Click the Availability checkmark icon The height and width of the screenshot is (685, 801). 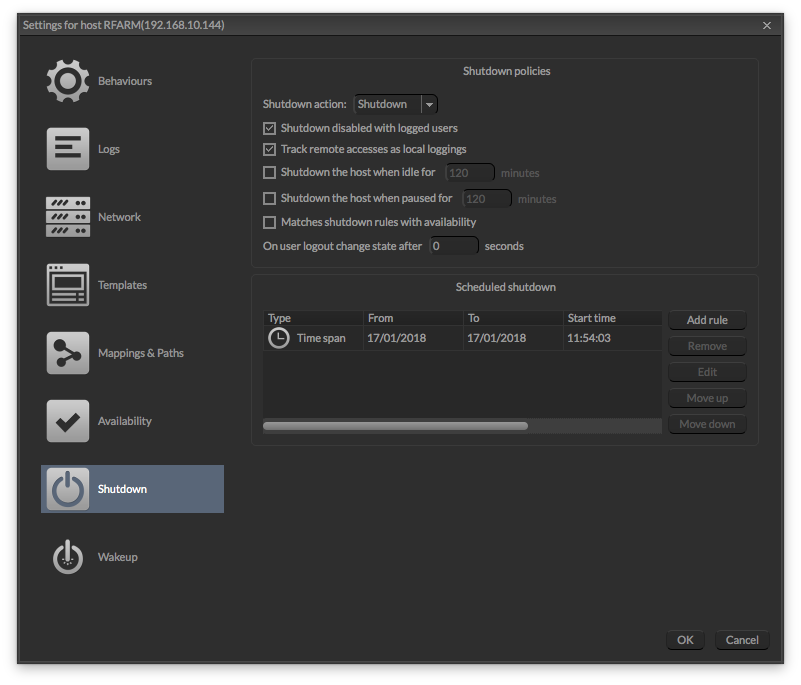point(67,420)
